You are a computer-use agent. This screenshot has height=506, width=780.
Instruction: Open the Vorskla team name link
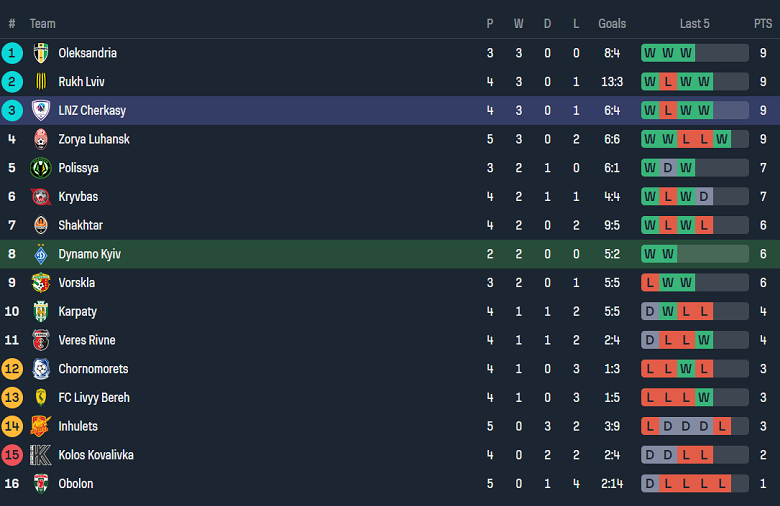pyautogui.click(x=78, y=283)
